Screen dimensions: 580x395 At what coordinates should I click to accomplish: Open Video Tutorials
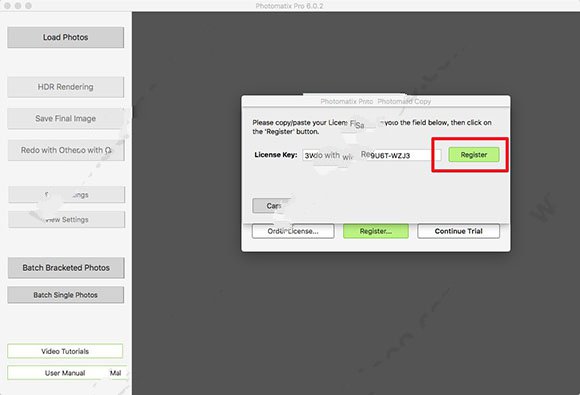[65, 351]
